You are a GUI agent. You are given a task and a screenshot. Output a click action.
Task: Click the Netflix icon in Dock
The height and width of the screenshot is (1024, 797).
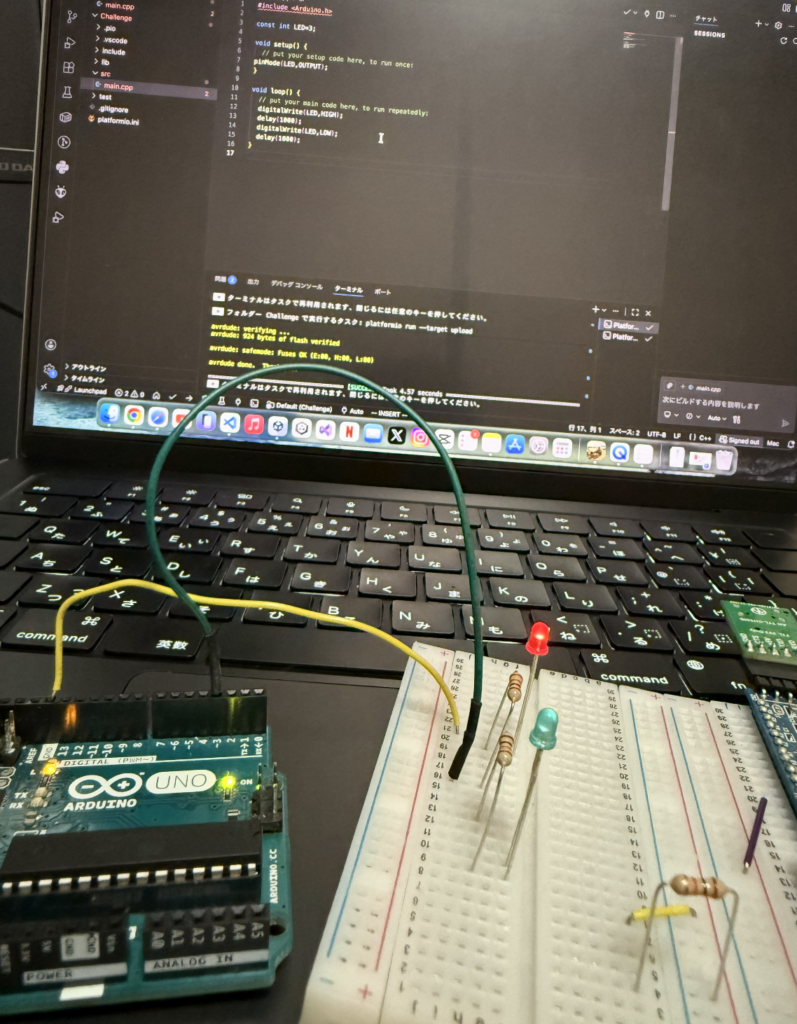[x=349, y=431]
